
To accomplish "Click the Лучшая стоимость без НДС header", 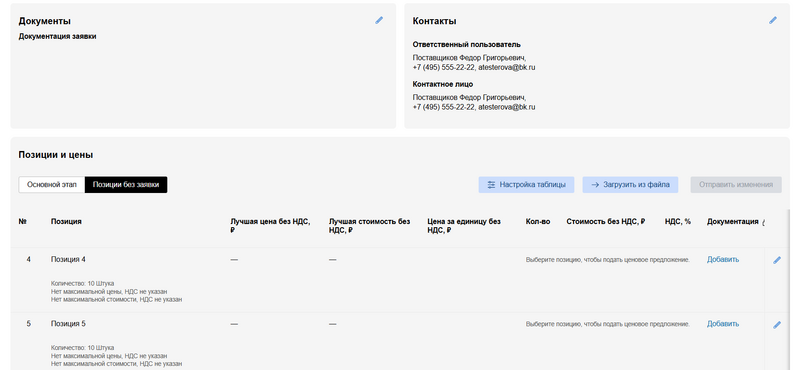I will pos(369,226).
